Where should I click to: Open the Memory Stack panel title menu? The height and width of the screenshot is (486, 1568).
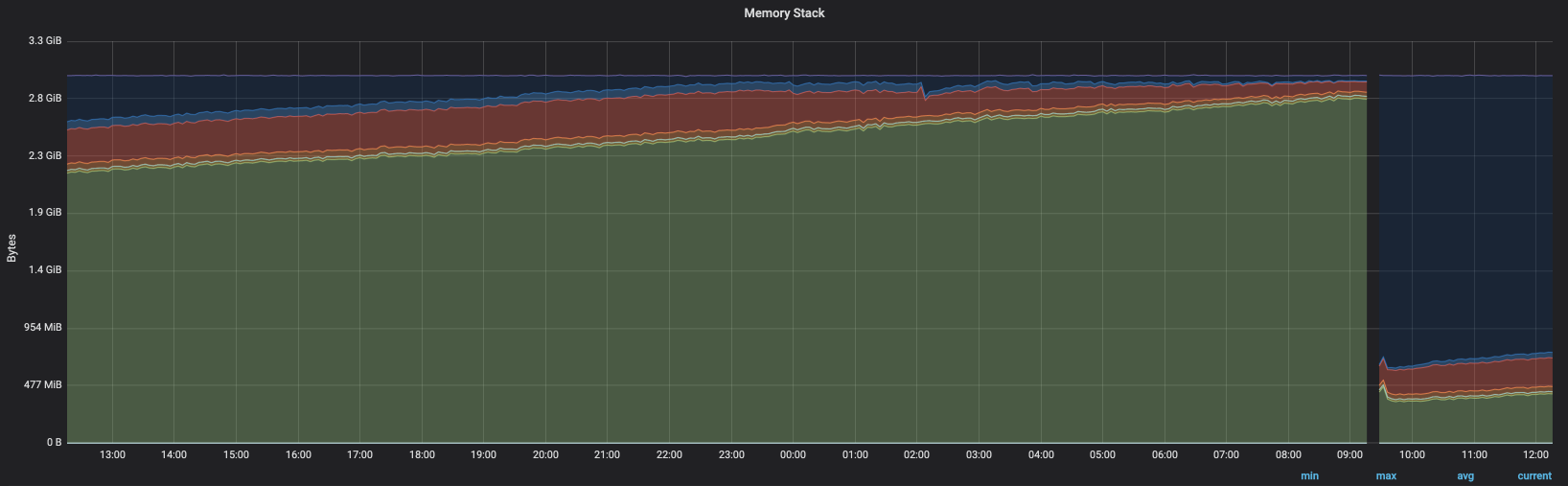(x=783, y=13)
